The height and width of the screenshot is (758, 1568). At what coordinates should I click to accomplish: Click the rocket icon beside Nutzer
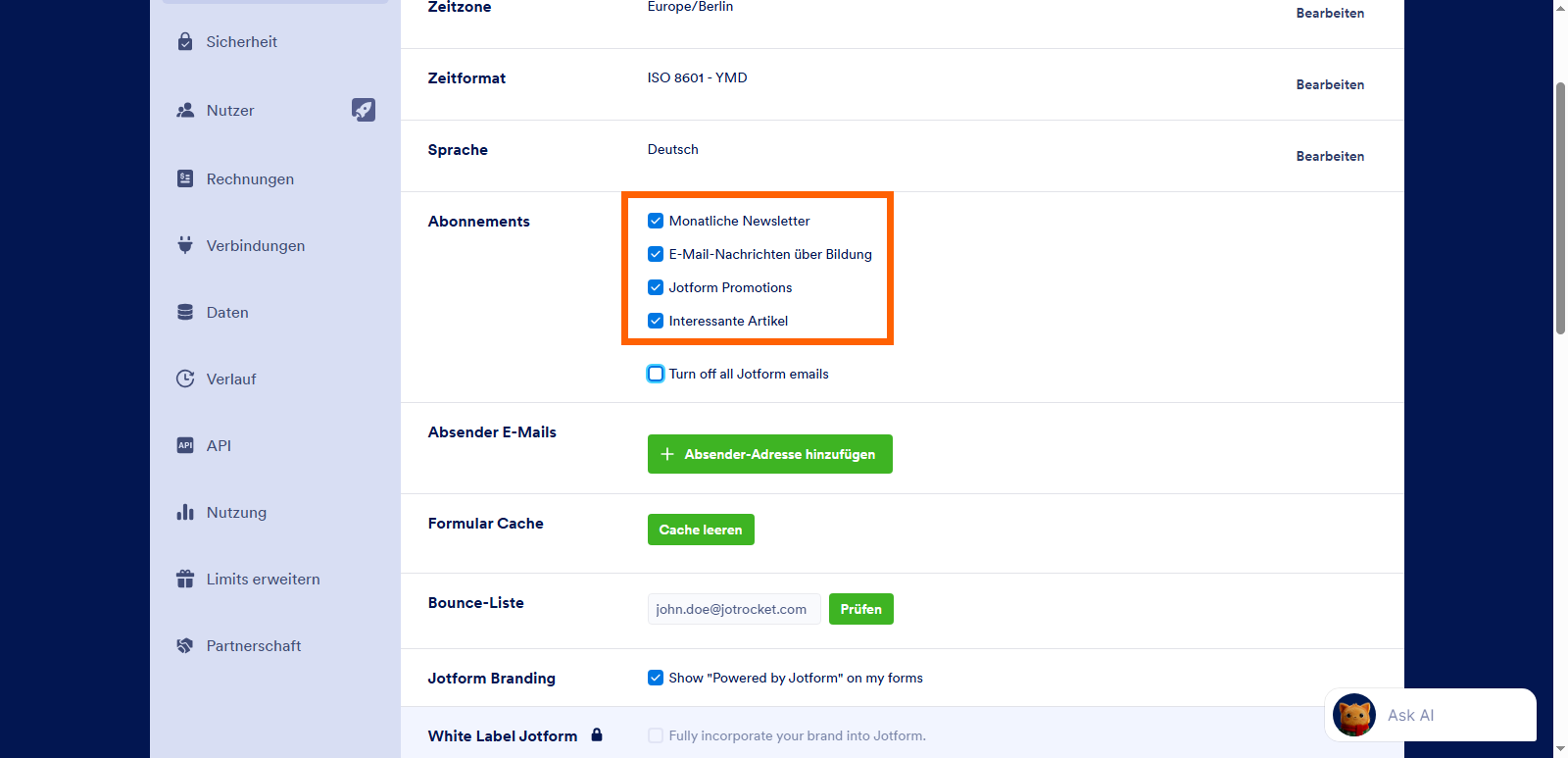coord(364,110)
